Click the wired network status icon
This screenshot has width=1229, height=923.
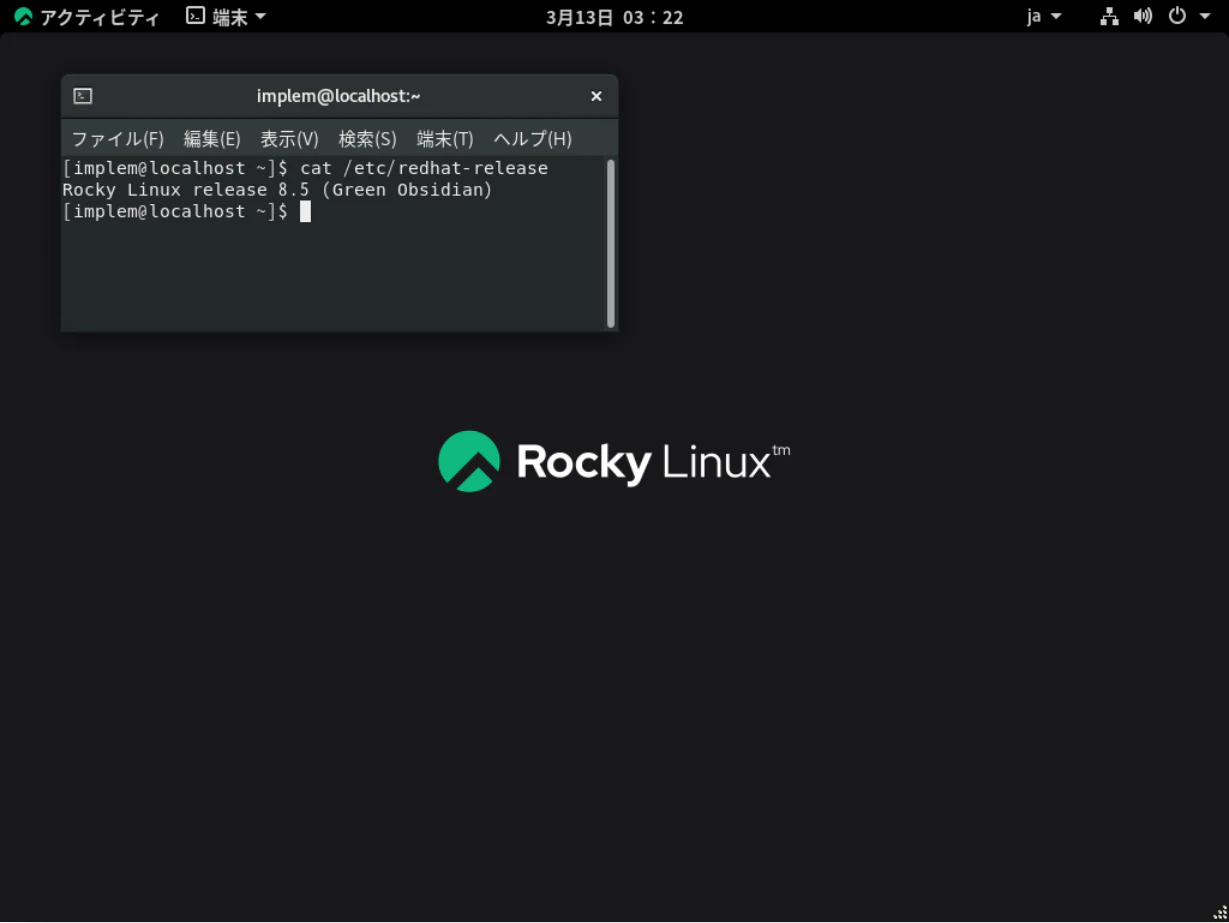pyautogui.click(x=1110, y=17)
